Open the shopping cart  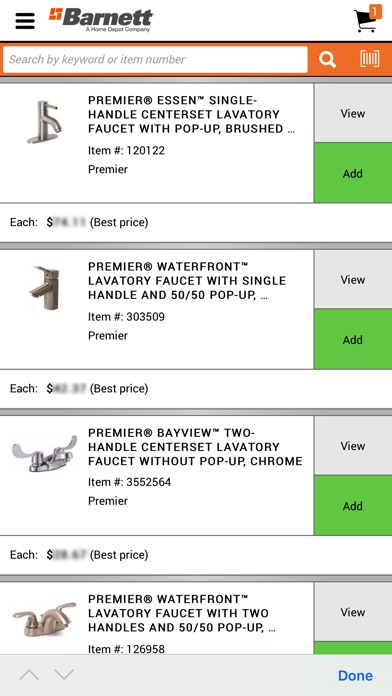[x=365, y=21]
